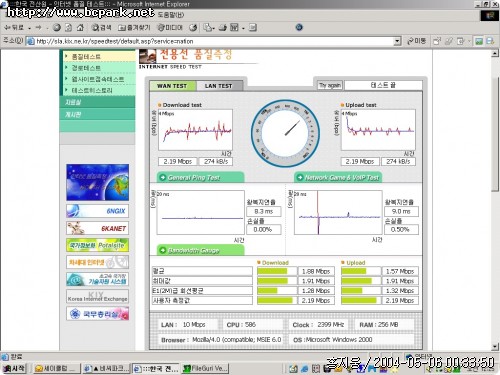Click the 한국 전... IE taskbar button
This screenshot has height=375, width=500.
(156, 368)
